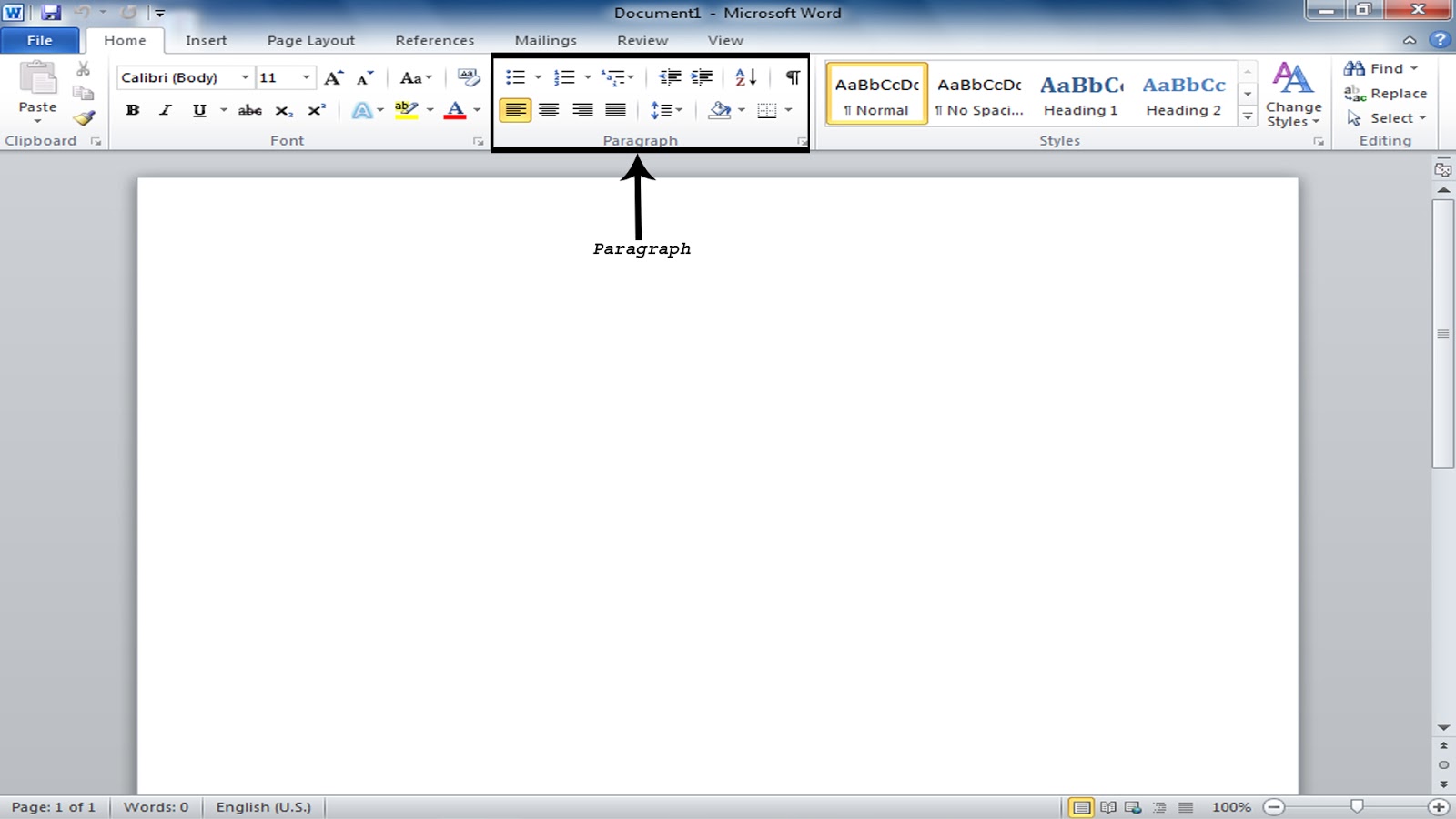
Task: Open the File menu
Action: (x=39, y=40)
